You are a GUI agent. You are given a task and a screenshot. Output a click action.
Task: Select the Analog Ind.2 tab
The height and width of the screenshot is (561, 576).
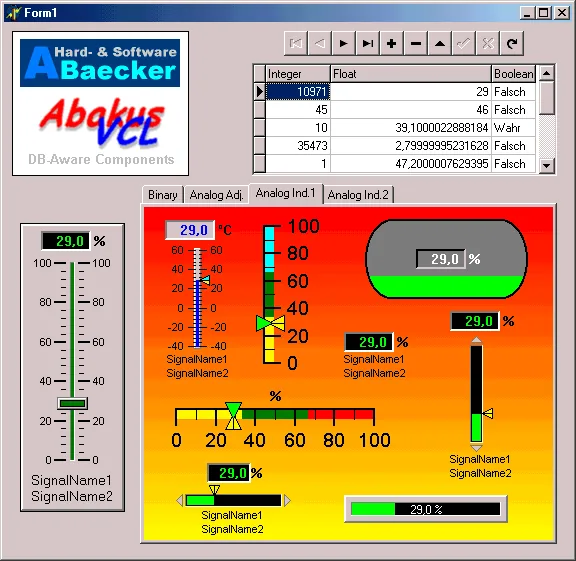[x=358, y=195]
